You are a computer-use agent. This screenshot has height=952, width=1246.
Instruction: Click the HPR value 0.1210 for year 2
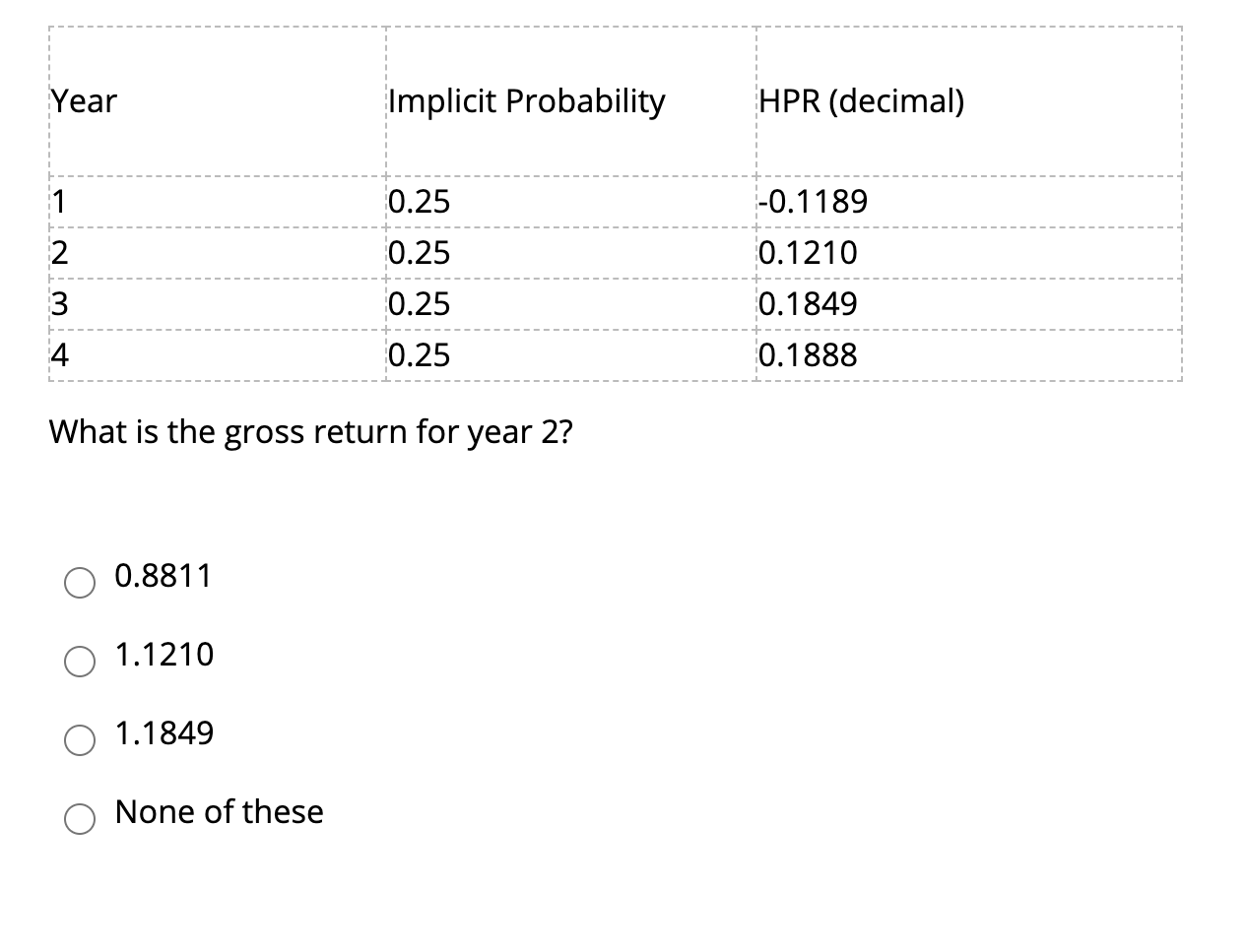[808, 252]
